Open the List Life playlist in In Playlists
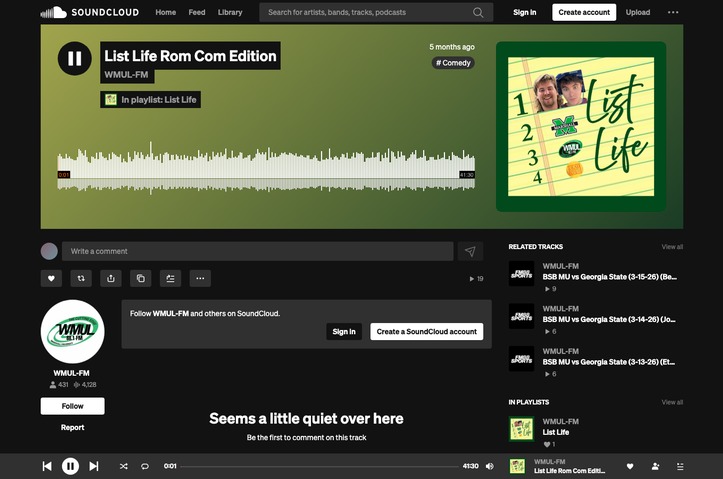723x479 pixels. click(556, 432)
